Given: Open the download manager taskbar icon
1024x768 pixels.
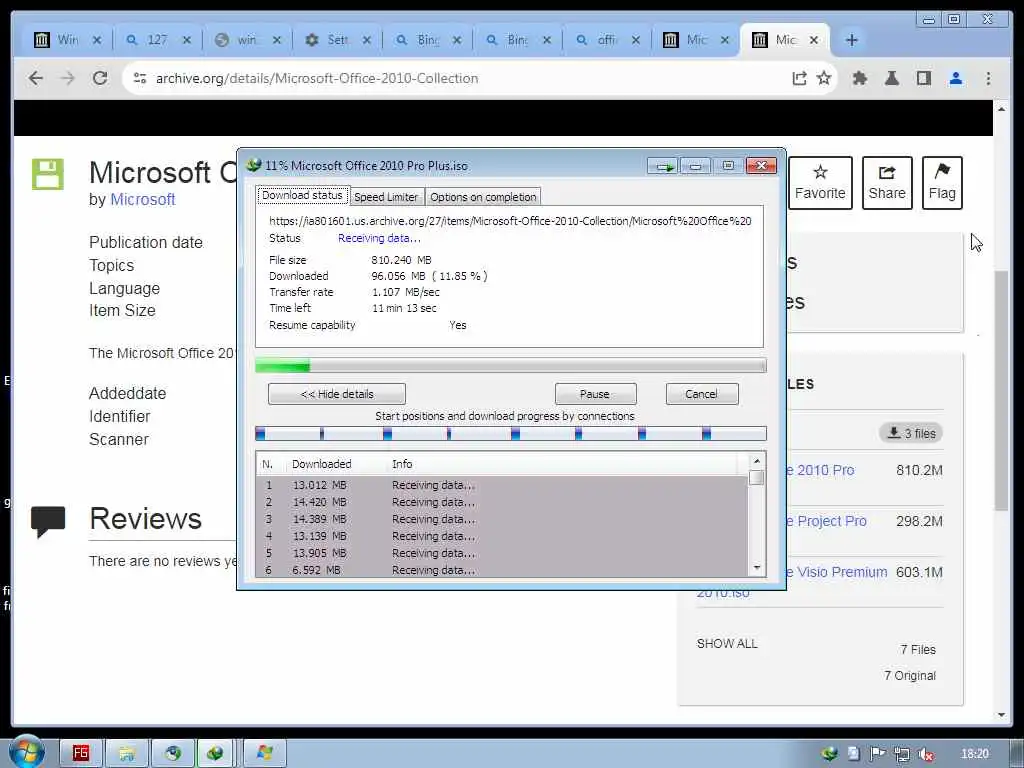Looking at the screenshot, I should (x=216, y=753).
